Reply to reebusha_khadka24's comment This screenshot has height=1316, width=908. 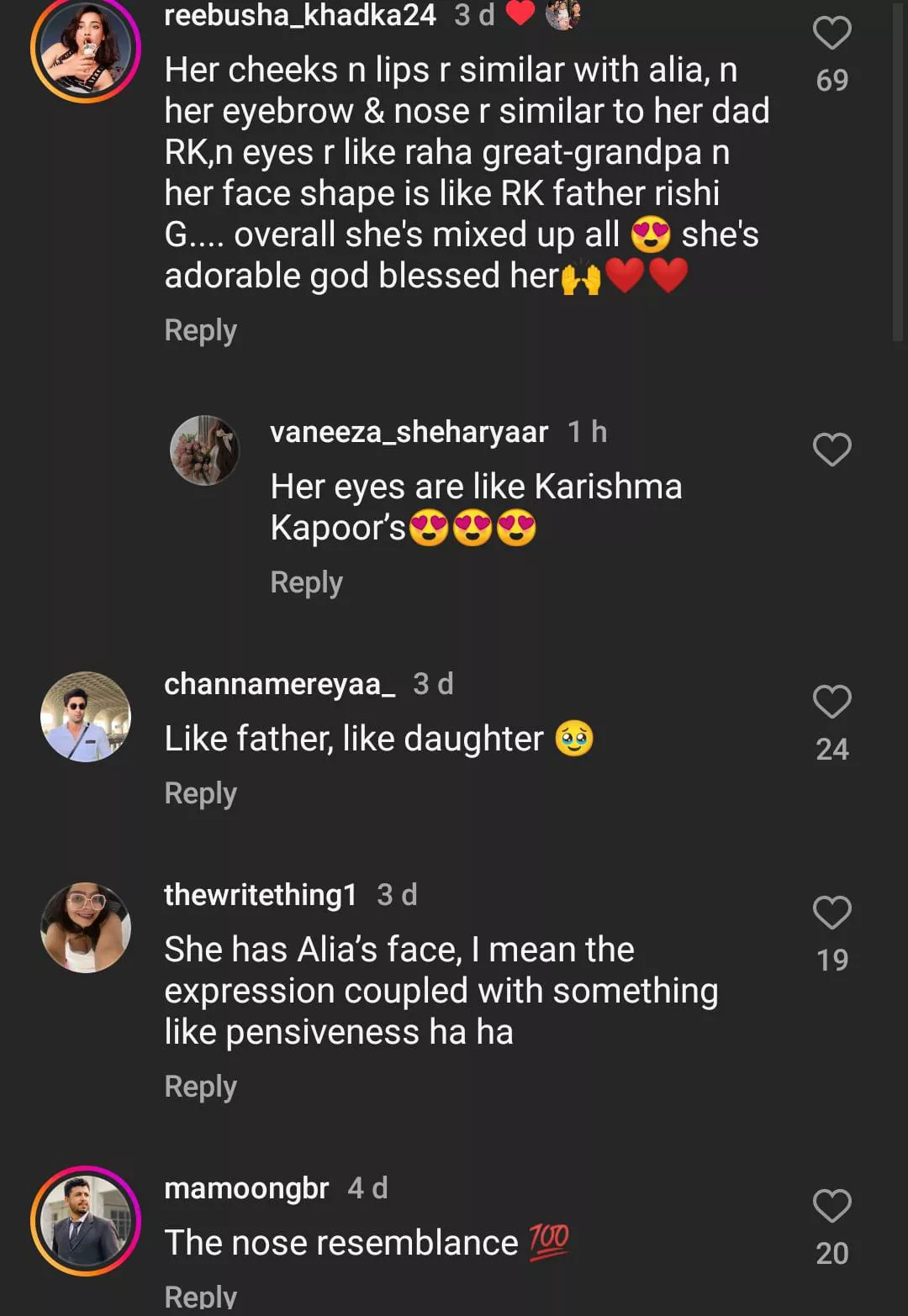click(200, 330)
